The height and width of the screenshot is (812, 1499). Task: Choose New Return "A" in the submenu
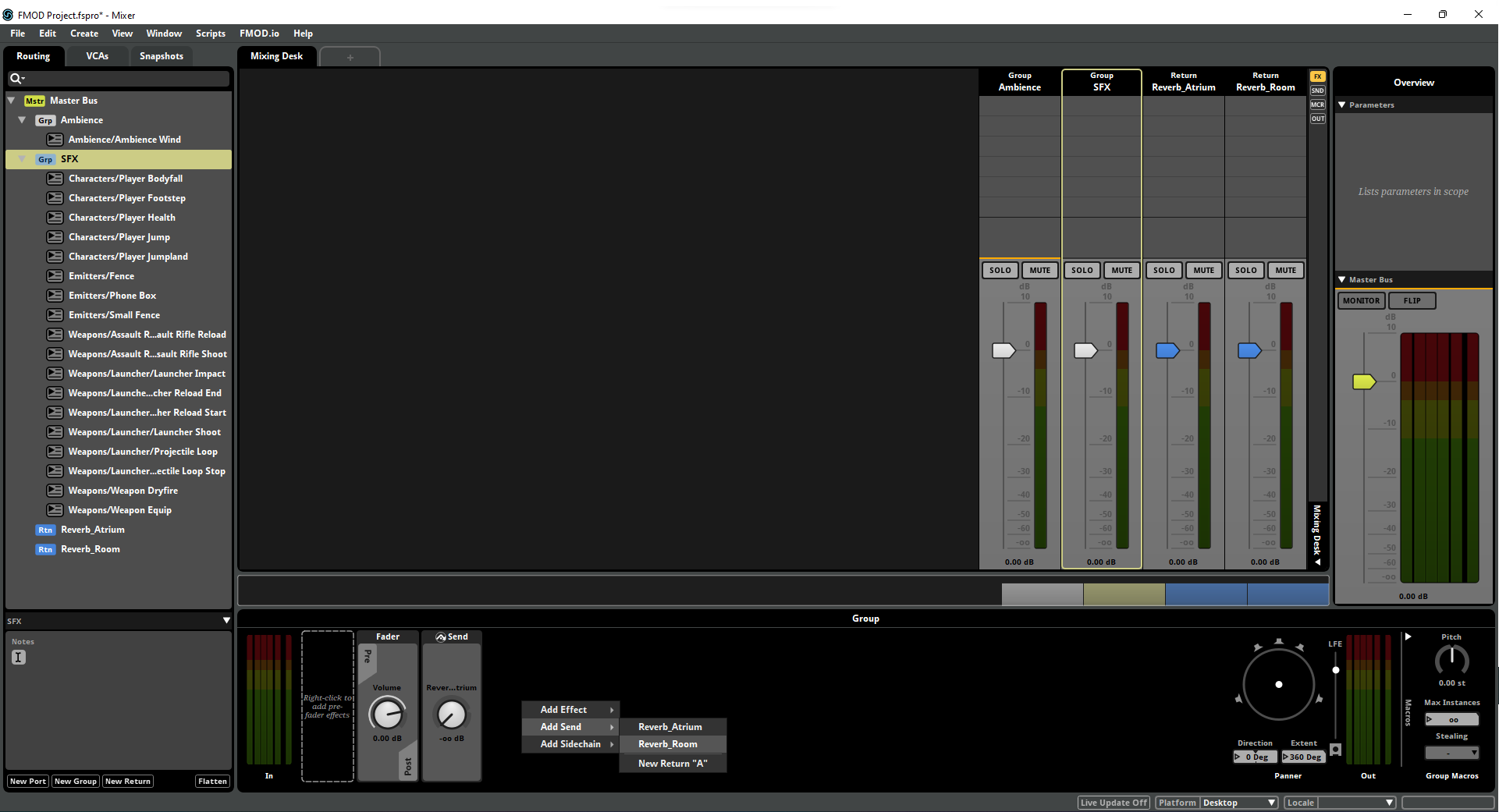point(673,764)
